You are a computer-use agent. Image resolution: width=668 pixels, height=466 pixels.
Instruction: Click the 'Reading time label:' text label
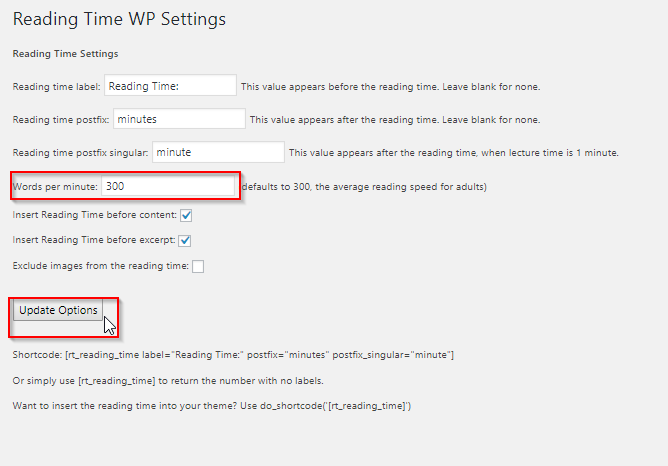tap(56, 86)
